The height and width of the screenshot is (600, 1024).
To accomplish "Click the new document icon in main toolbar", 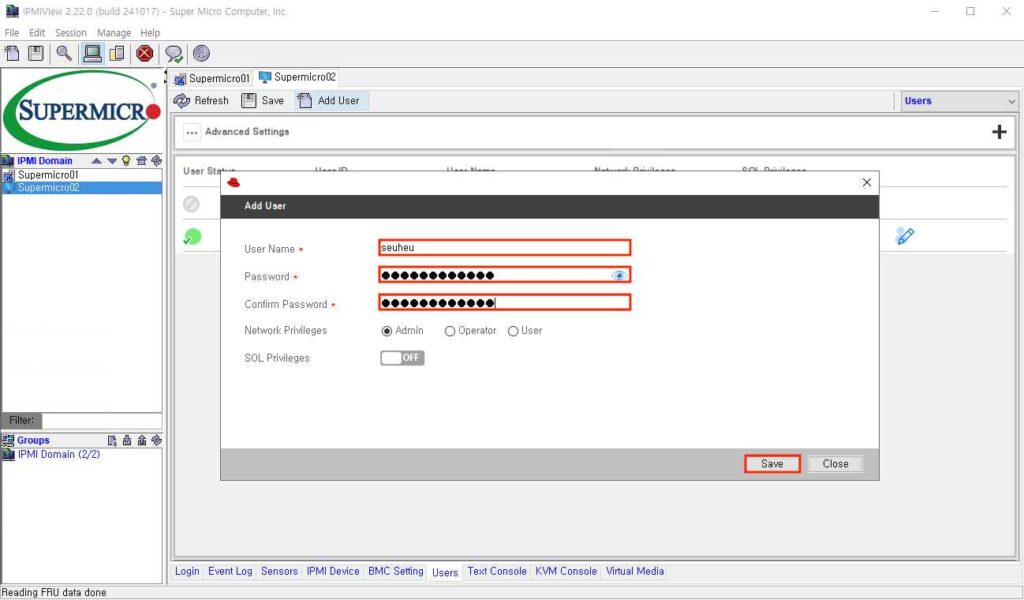I will 12,54.
